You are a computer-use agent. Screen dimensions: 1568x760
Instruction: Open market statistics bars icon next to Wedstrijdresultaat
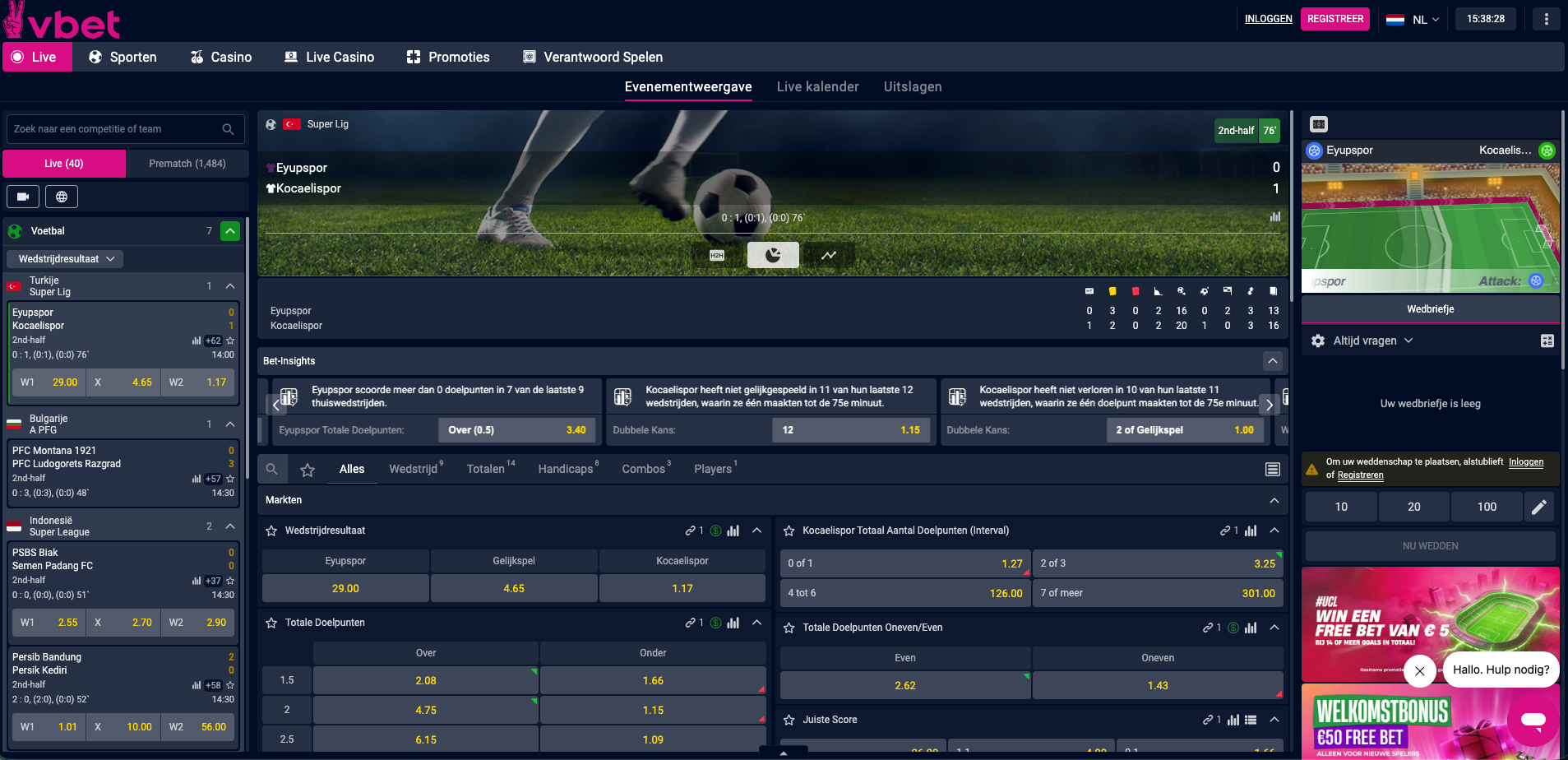pos(734,531)
